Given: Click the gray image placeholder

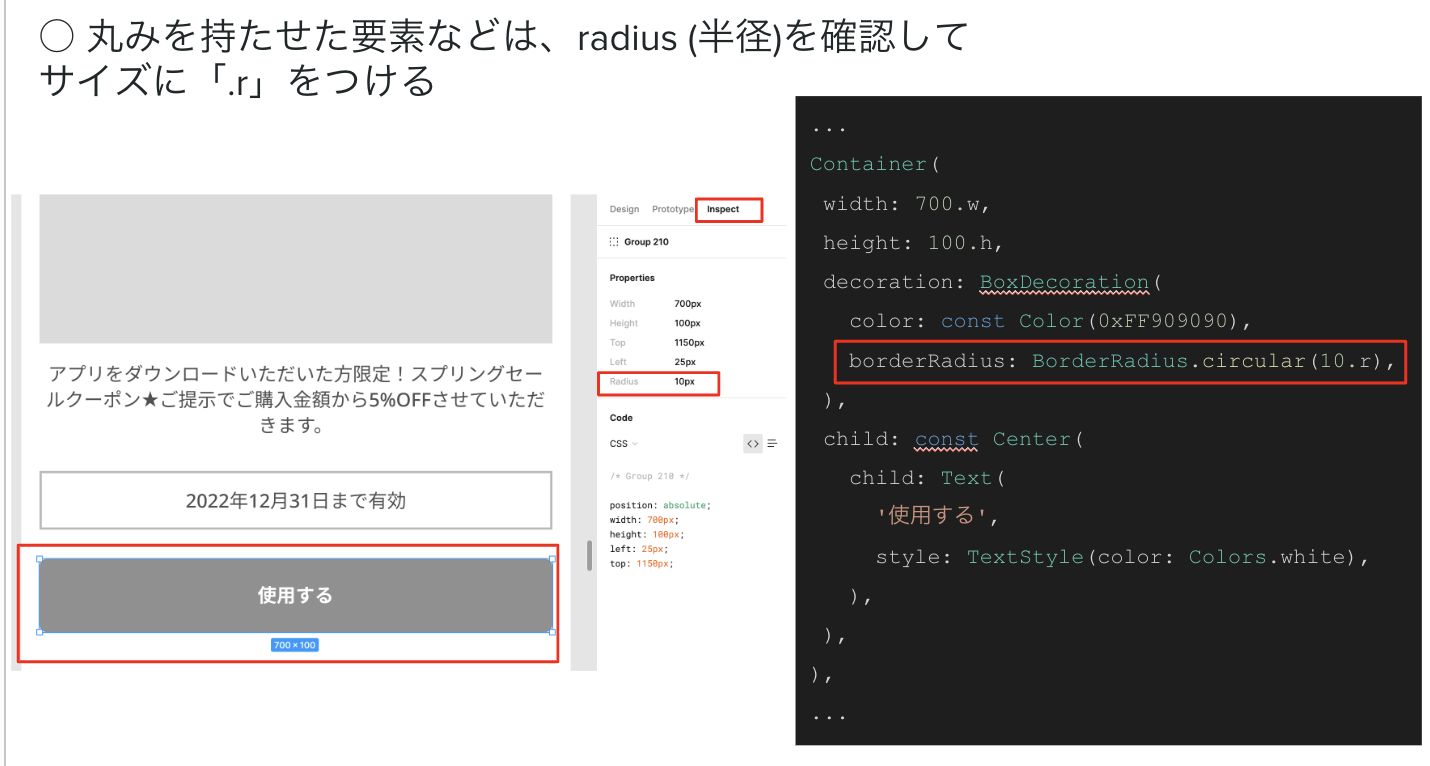Looking at the screenshot, I should [x=295, y=269].
